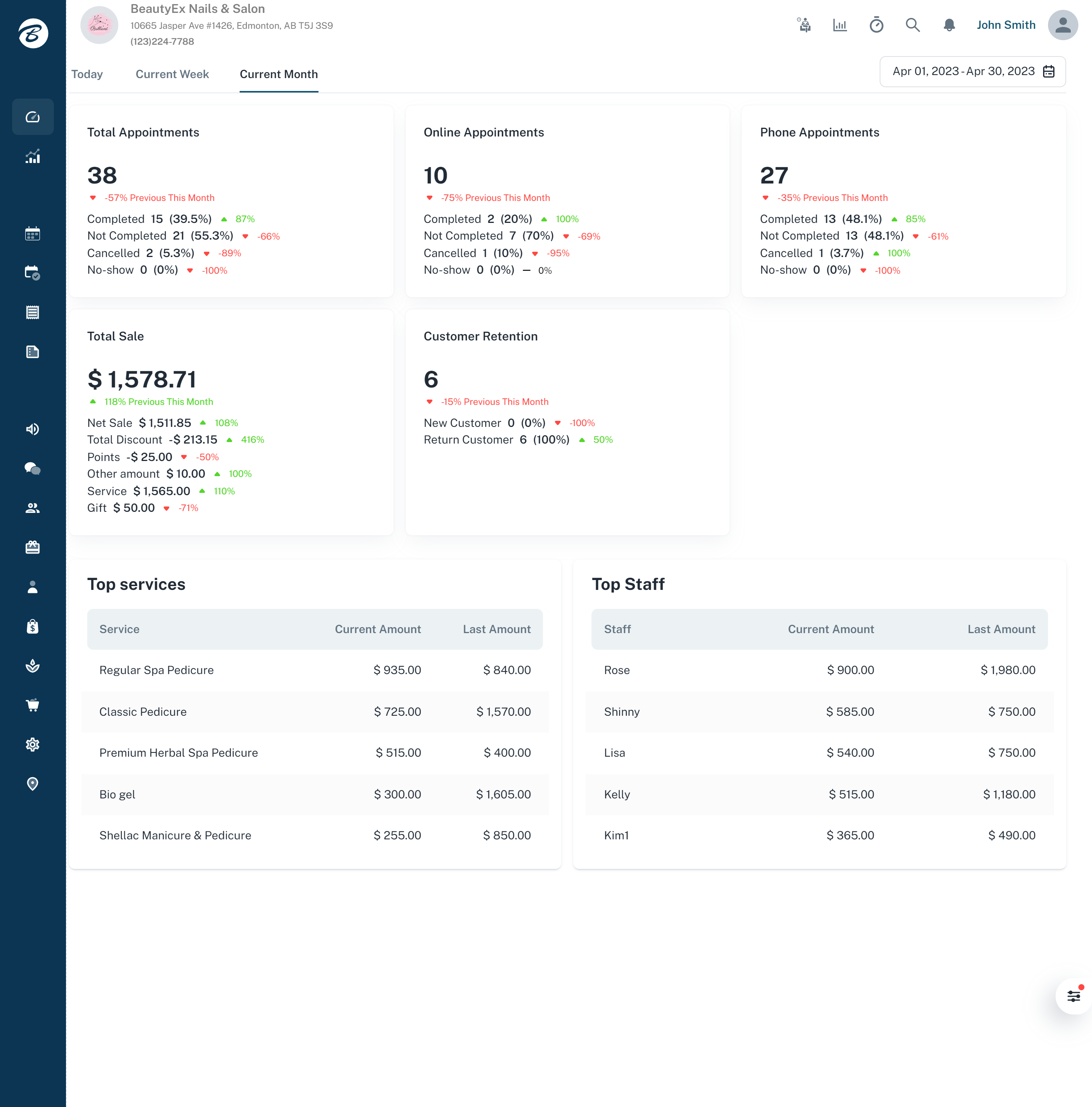
Task: Check notifications via the bell icon
Action: pos(949,25)
